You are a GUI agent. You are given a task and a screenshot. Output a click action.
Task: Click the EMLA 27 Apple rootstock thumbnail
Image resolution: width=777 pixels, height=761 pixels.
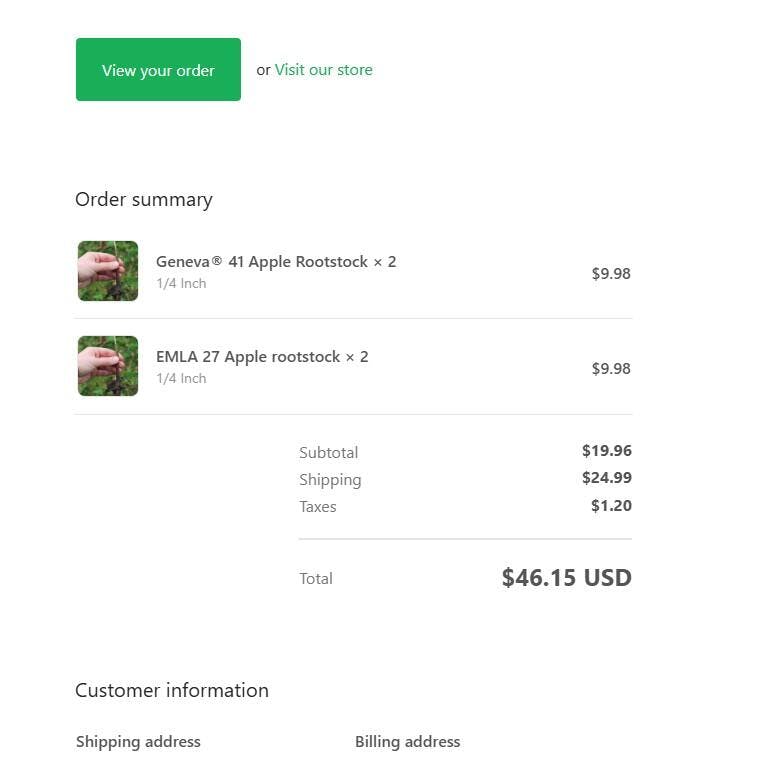pyautogui.click(x=108, y=366)
